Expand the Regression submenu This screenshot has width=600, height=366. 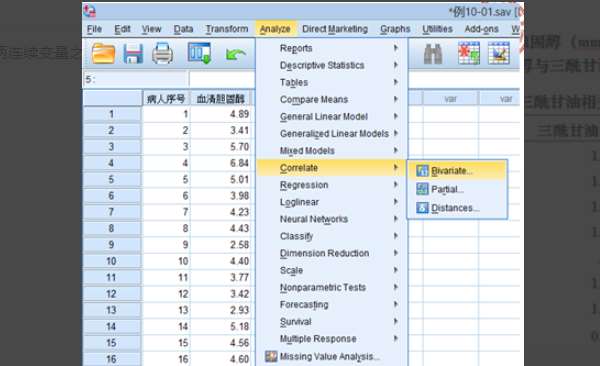click(331, 185)
